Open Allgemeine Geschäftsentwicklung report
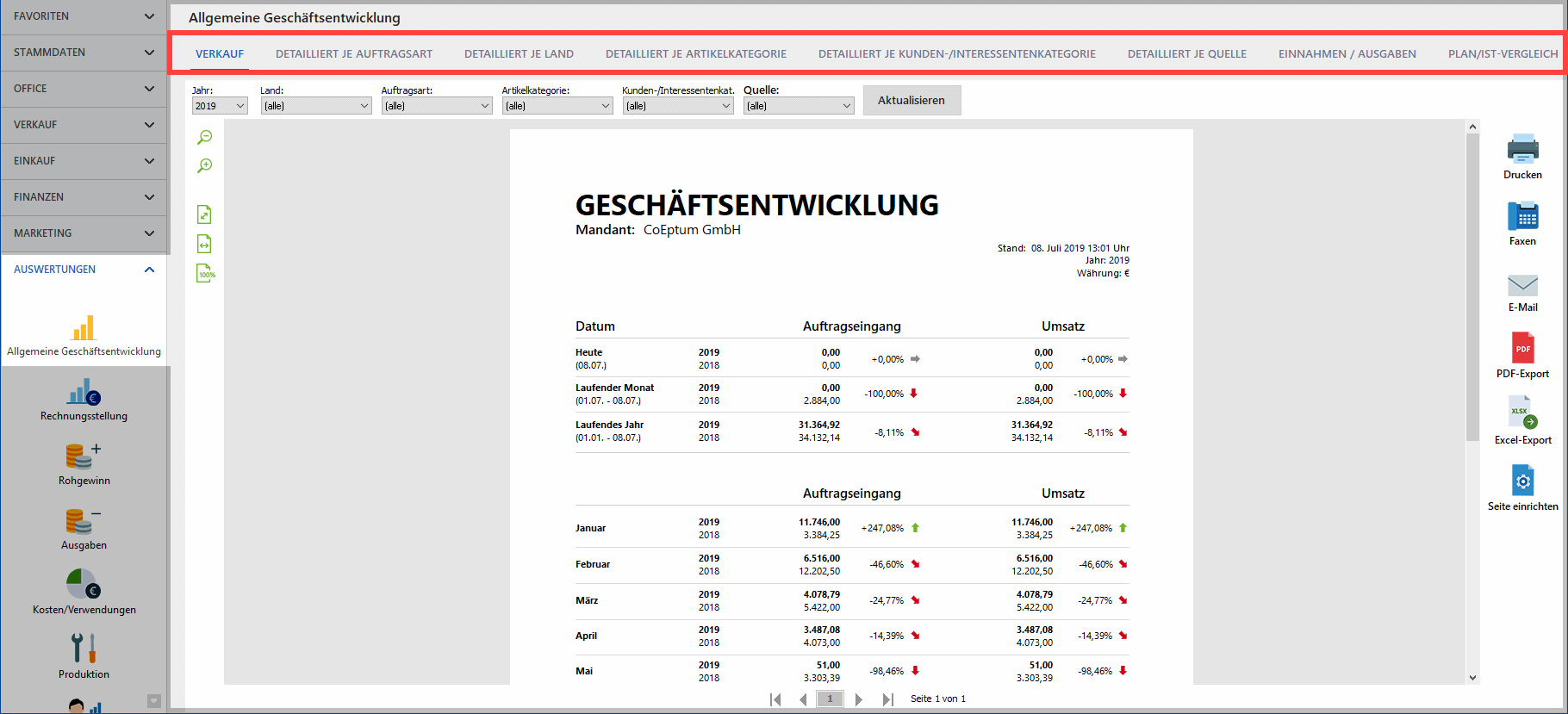 pyautogui.click(x=84, y=336)
